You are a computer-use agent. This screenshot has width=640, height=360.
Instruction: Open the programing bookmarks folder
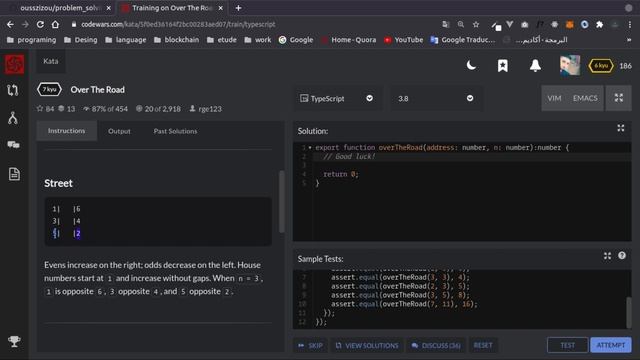(x=32, y=40)
